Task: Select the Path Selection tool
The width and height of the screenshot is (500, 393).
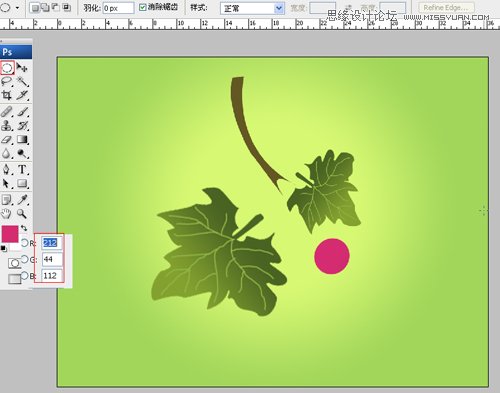Action: click(7, 183)
